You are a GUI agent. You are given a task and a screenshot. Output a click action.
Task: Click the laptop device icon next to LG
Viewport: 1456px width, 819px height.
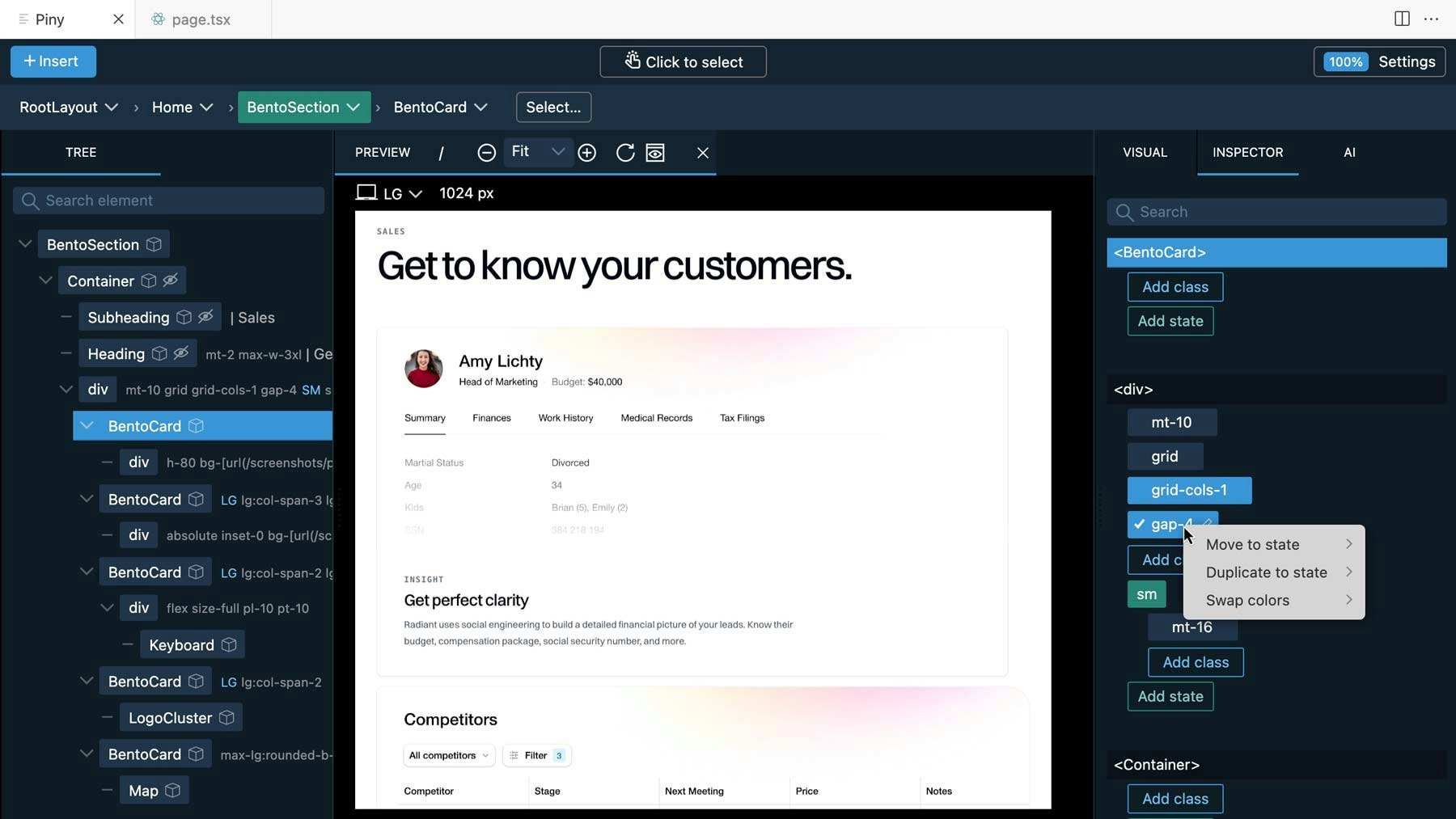(366, 192)
